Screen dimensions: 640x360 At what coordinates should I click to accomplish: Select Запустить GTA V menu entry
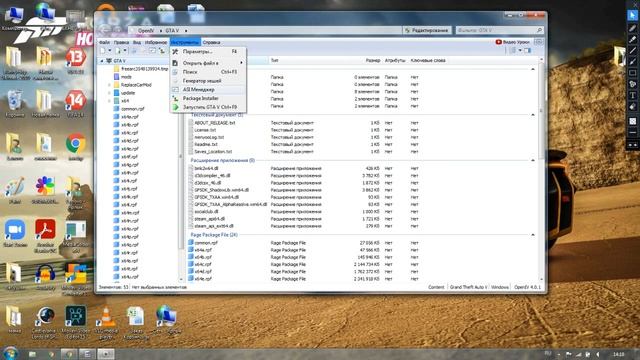(x=208, y=107)
